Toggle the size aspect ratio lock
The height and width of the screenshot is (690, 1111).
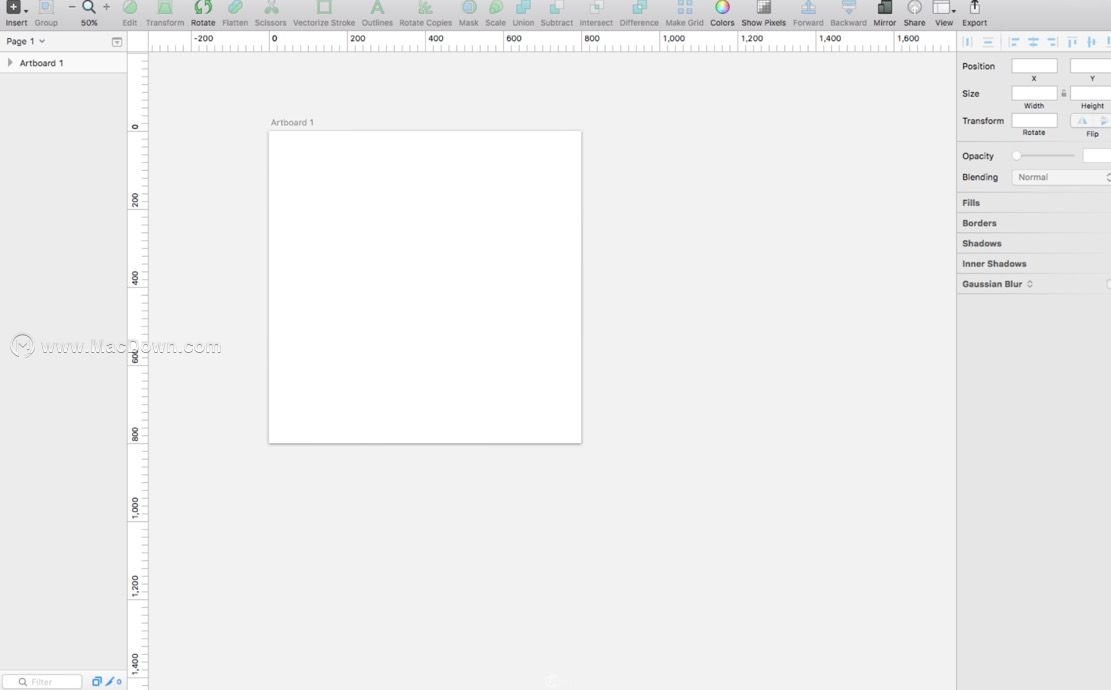(x=1064, y=93)
